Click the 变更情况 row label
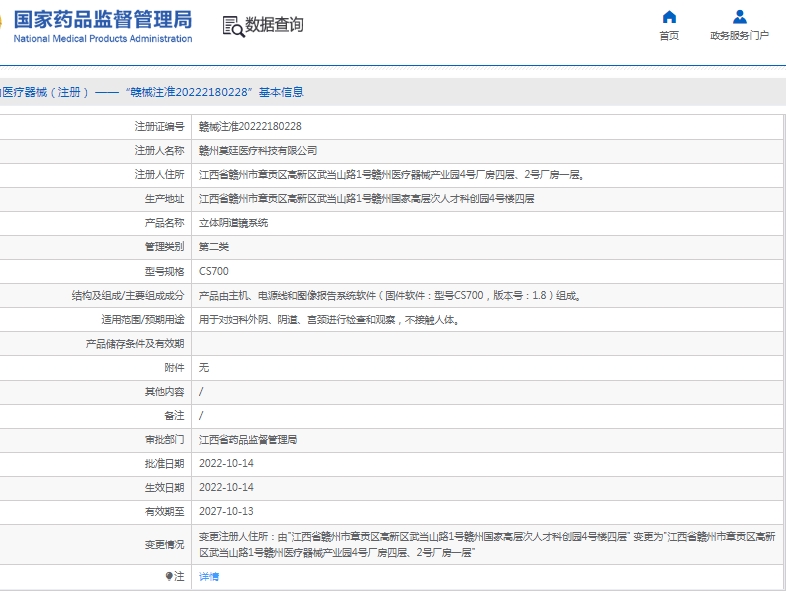 click(164, 544)
